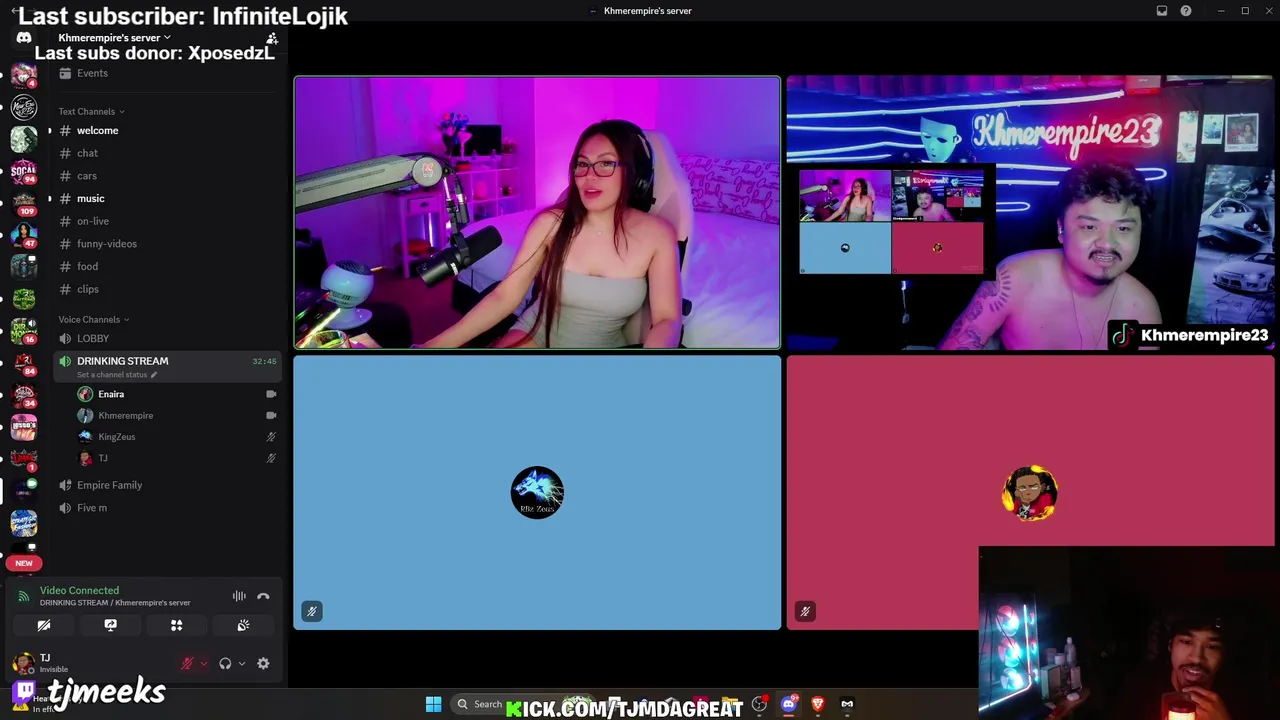Click muted mic indicator on blue tile
1280x720 pixels.
pyautogui.click(x=312, y=611)
